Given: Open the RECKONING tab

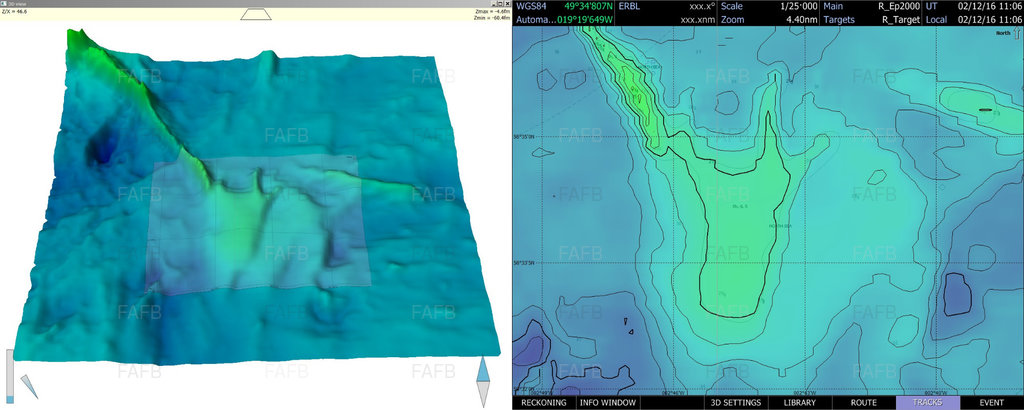Looking at the screenshot, I should 545,402.
